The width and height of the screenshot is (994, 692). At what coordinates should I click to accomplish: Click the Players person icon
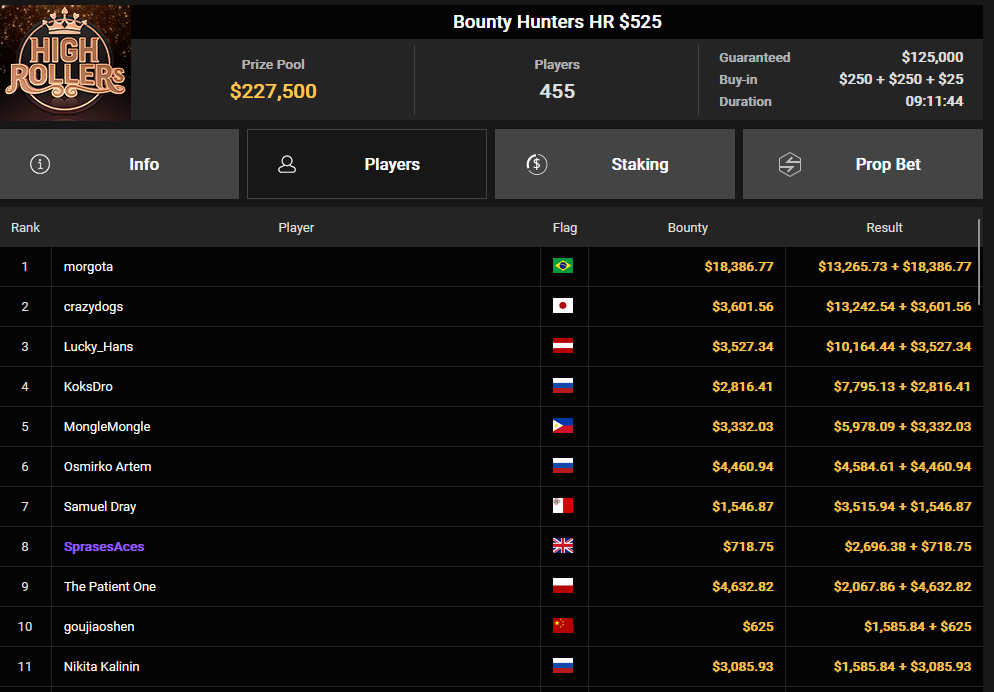tap(287, 164)
